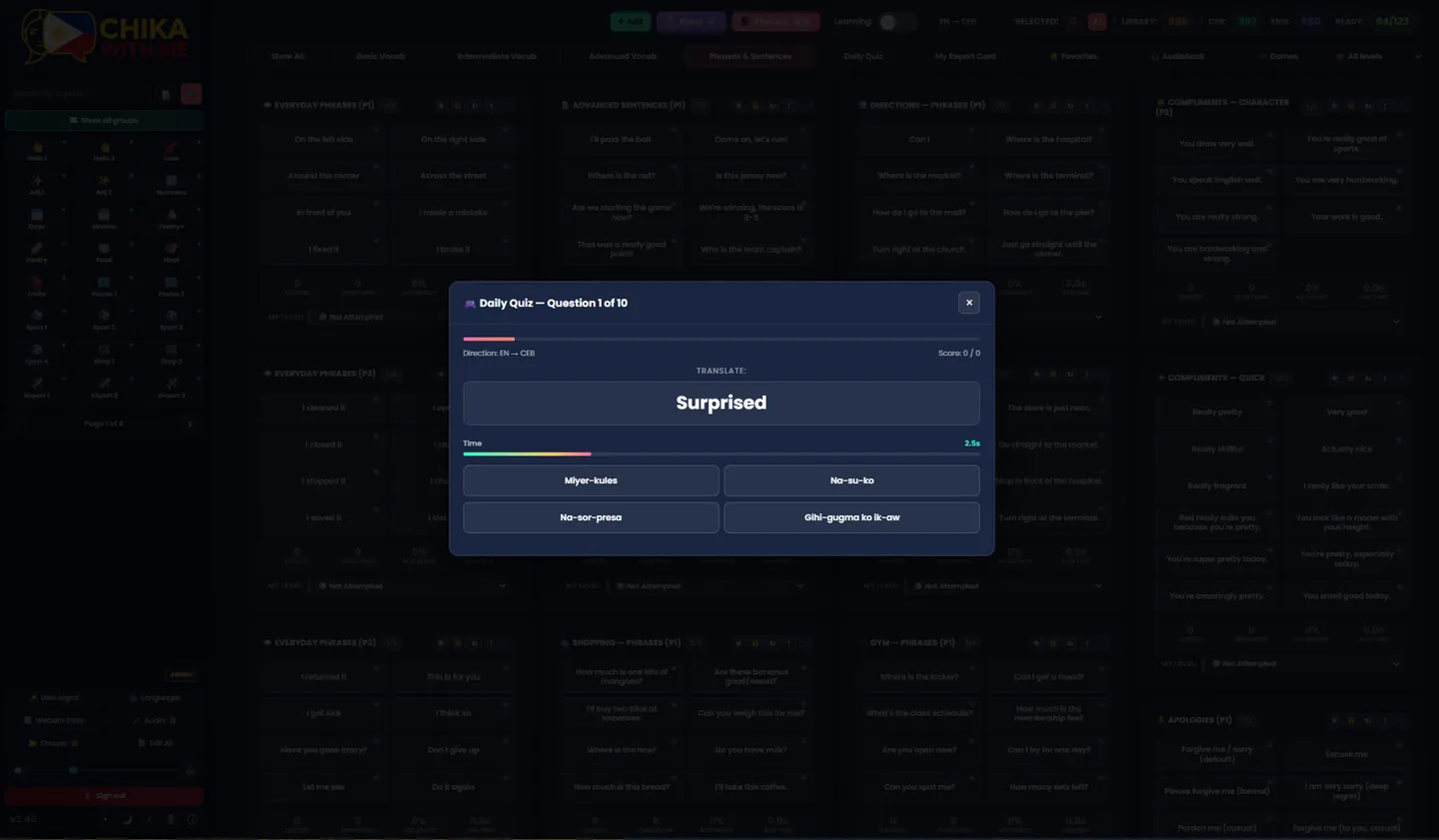Open the Hello 1 group icon
The height and width of the screenshot is (840, 1439).
point(37,152)
